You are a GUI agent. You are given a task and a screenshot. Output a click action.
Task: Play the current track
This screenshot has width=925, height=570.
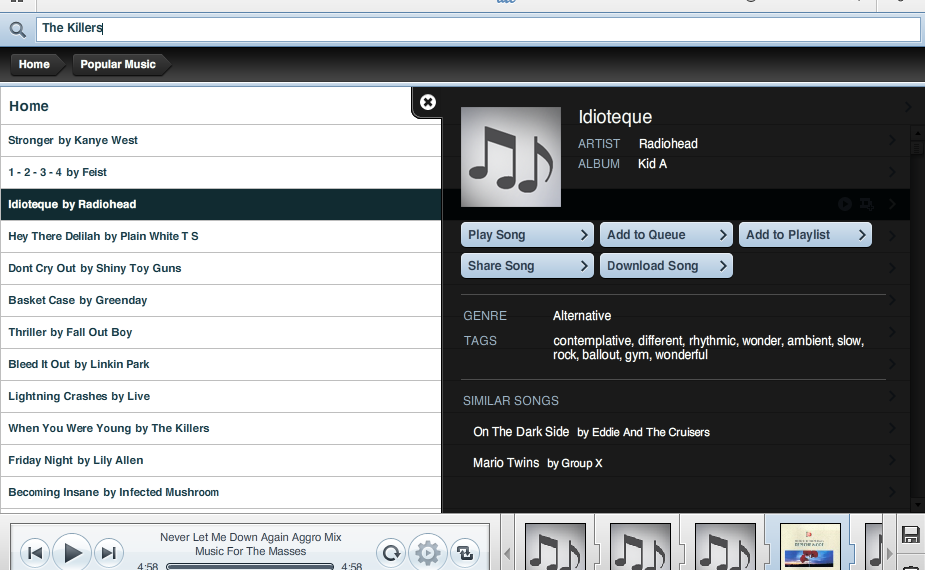point(72,553)
